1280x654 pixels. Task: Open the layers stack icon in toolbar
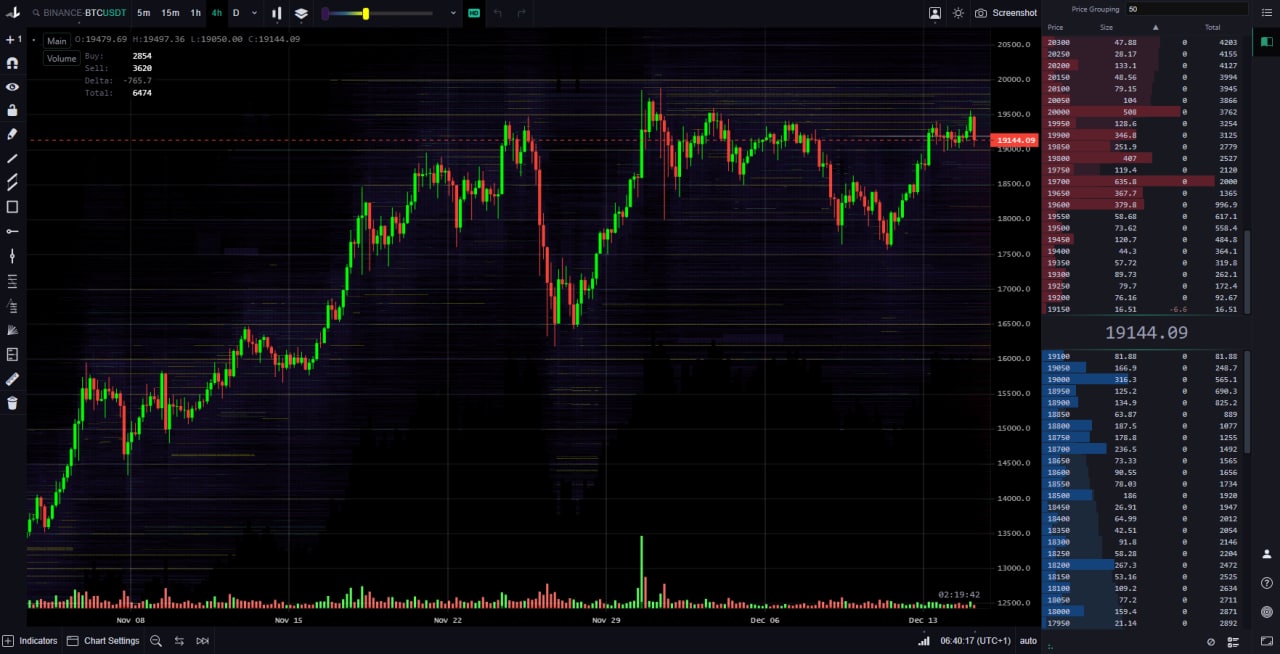tap(301, 13)
